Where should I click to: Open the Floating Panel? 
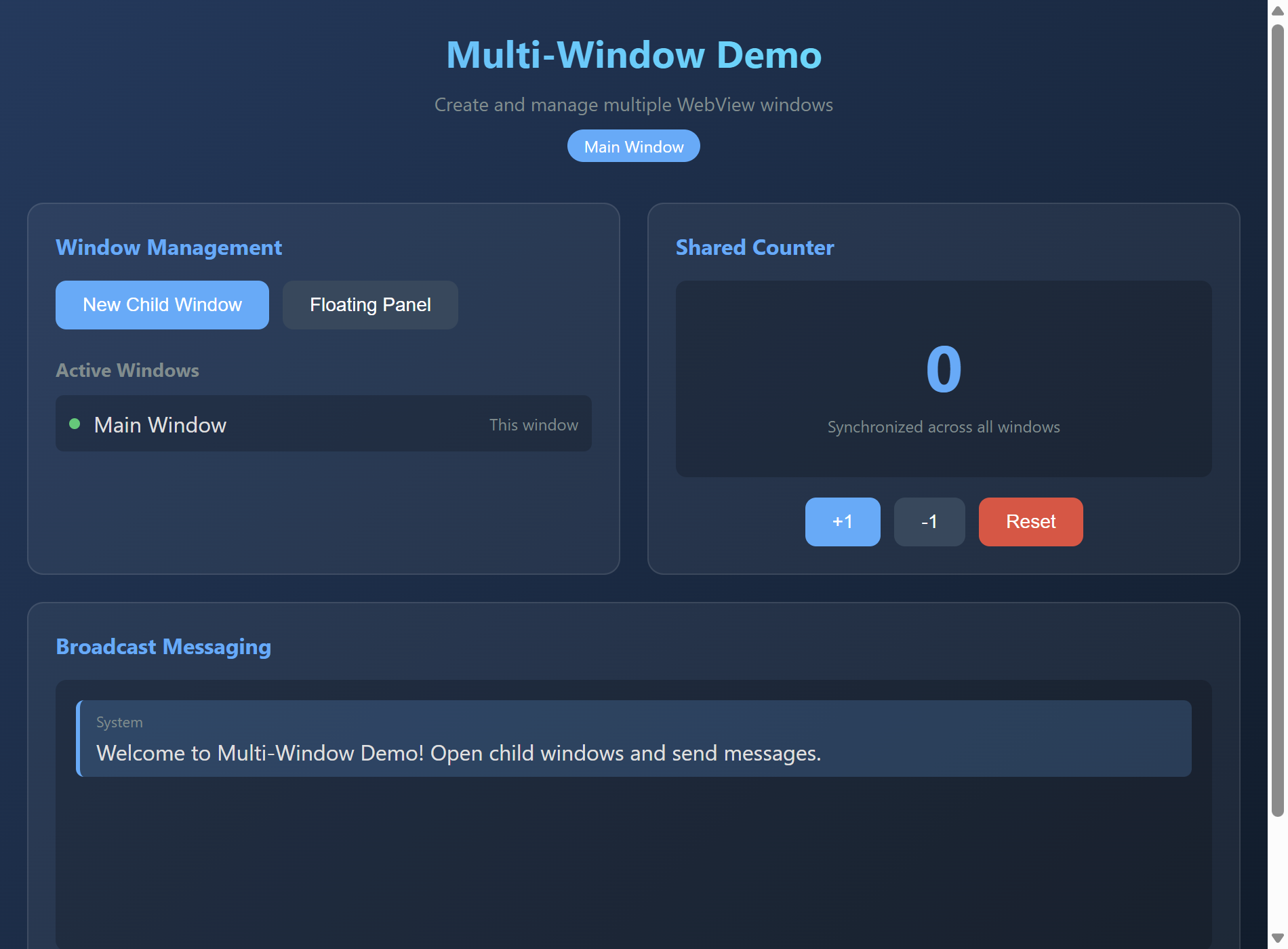[x=370, y=305]
